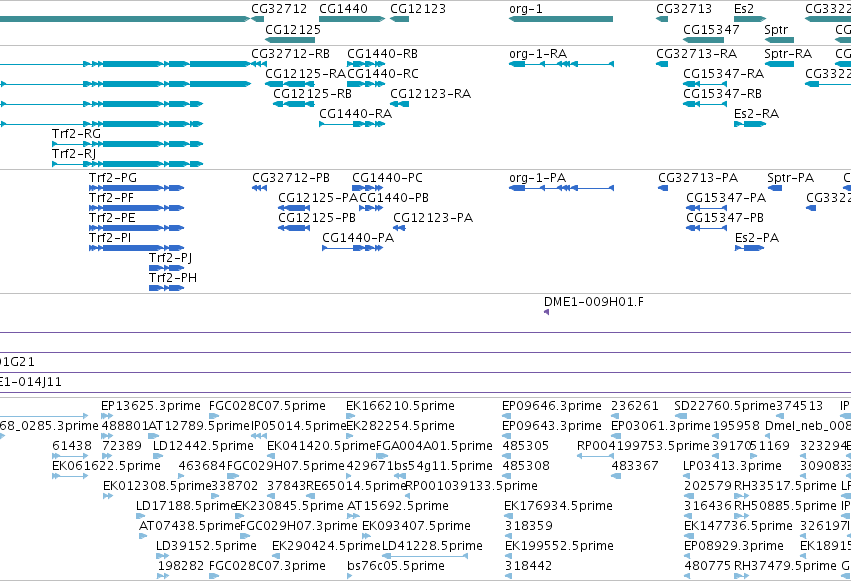Click protein label CG32713-PA
Viewport: 851px width, 581px height.
coord(698,178)
